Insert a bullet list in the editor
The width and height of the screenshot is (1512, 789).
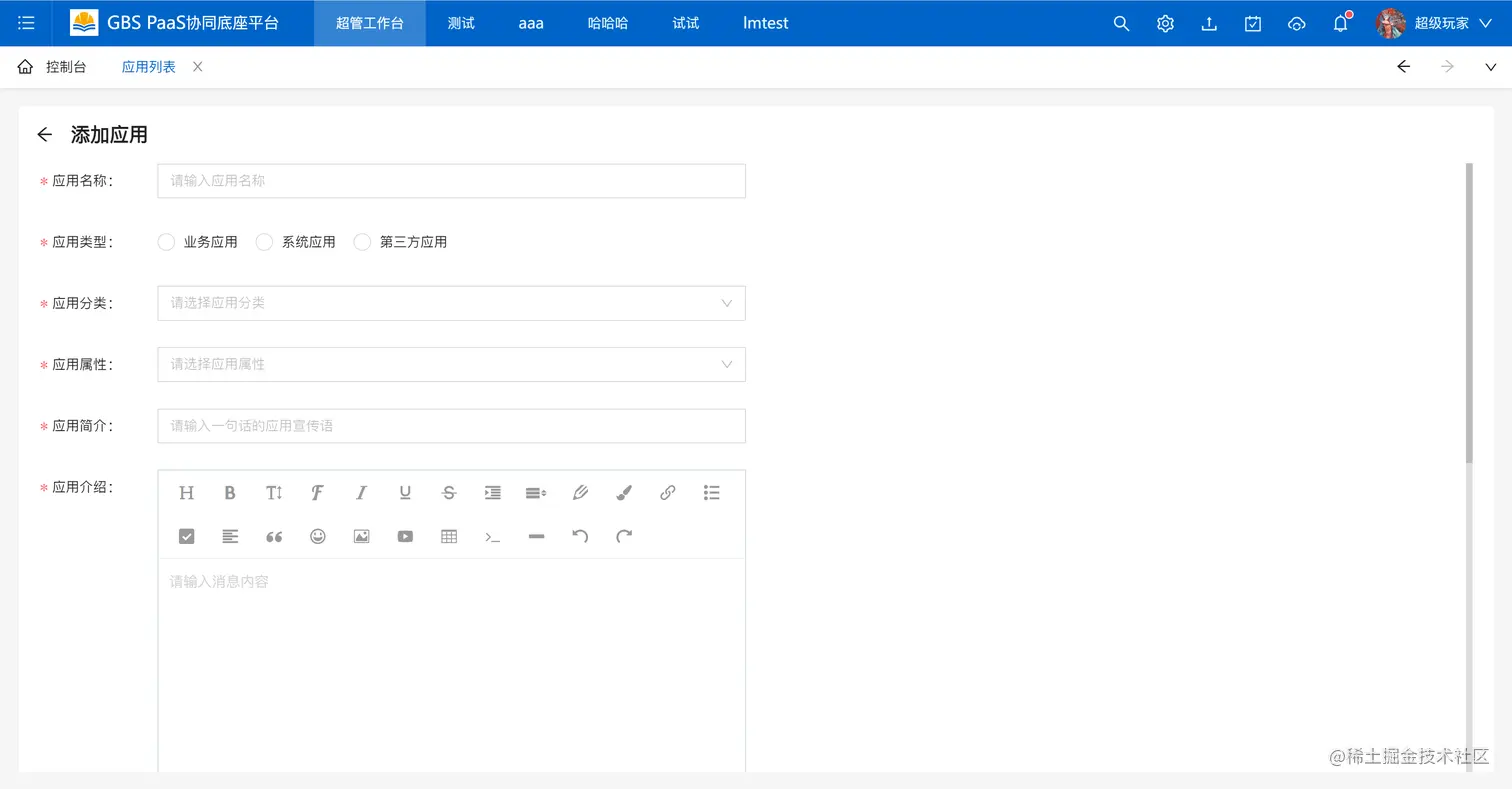pos(712,492)
